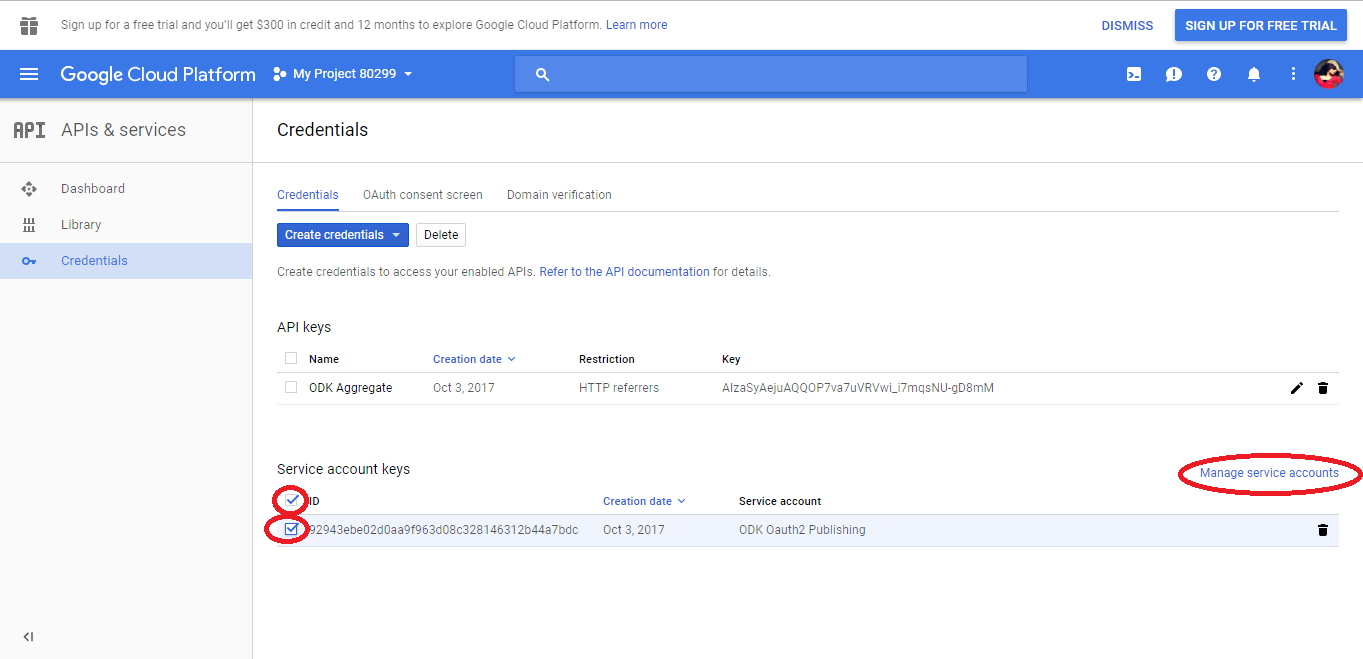Open the My Project 80299 dropdown
The width and height of the screenshot is (1363, 659).
(x=343, y=74)
